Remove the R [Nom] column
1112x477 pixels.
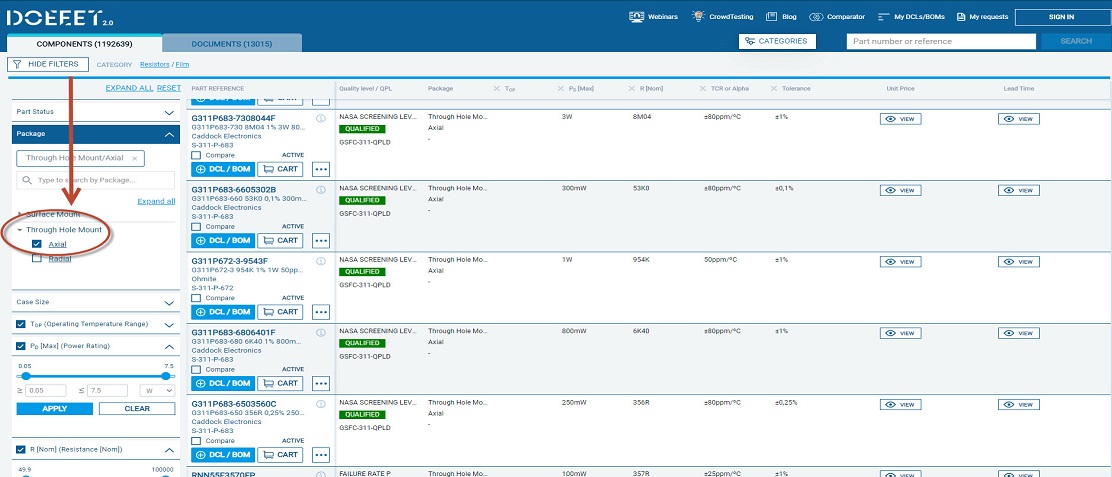pos(631,89)
